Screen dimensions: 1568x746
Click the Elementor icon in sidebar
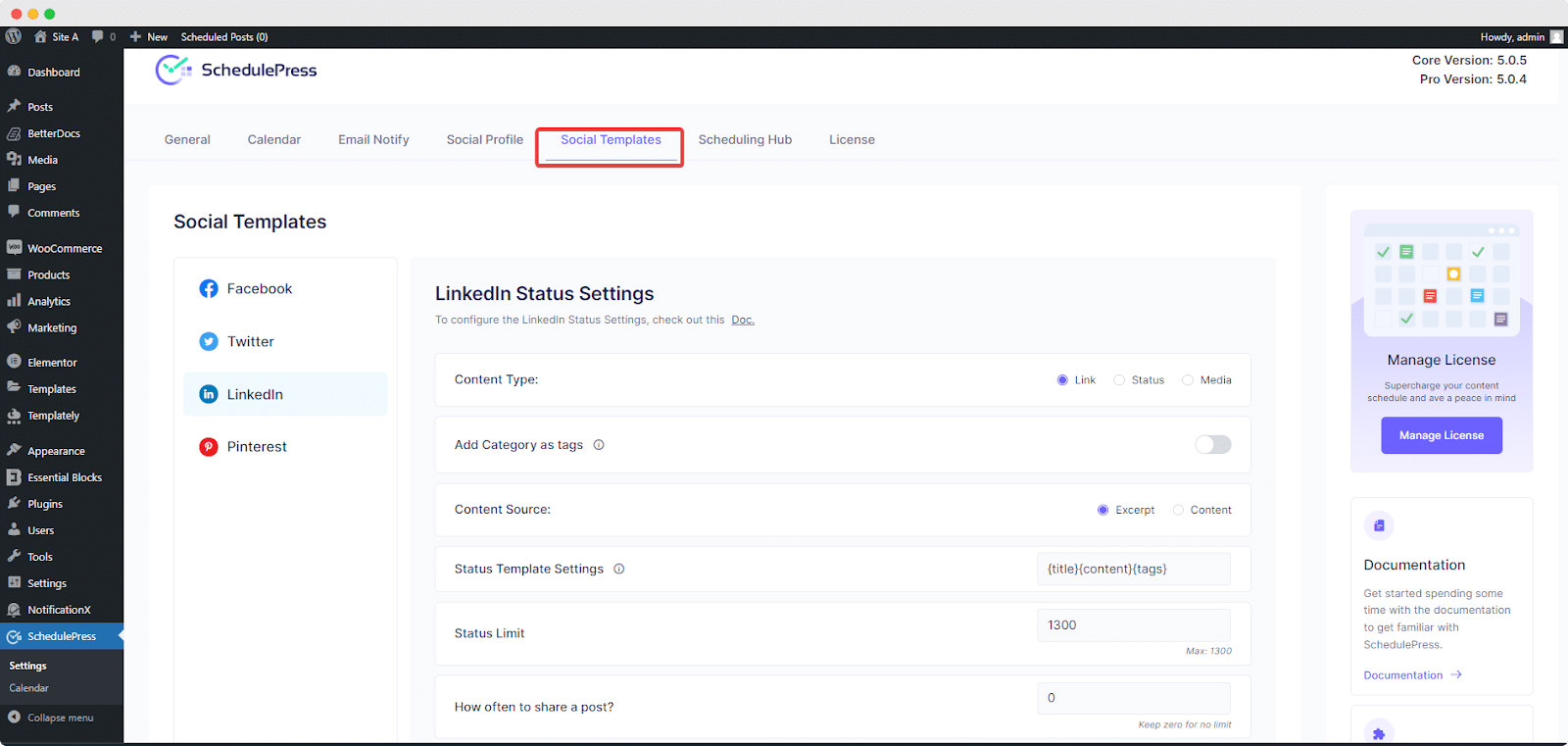(x=14, y=362)
